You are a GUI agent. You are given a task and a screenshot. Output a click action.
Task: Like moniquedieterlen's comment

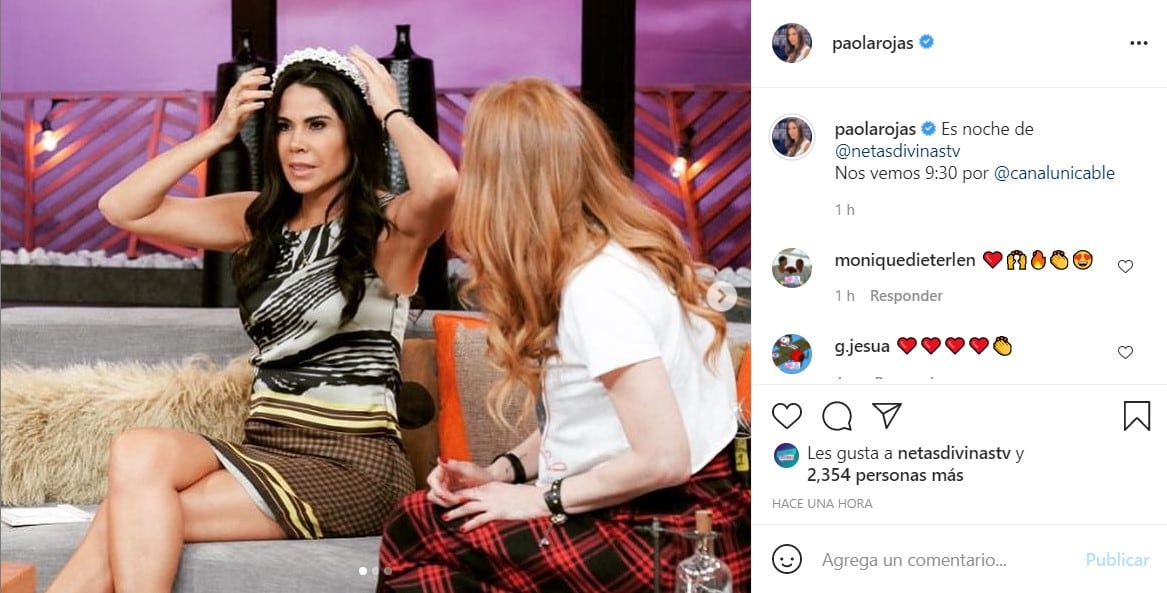click(x=1125, y=266)
